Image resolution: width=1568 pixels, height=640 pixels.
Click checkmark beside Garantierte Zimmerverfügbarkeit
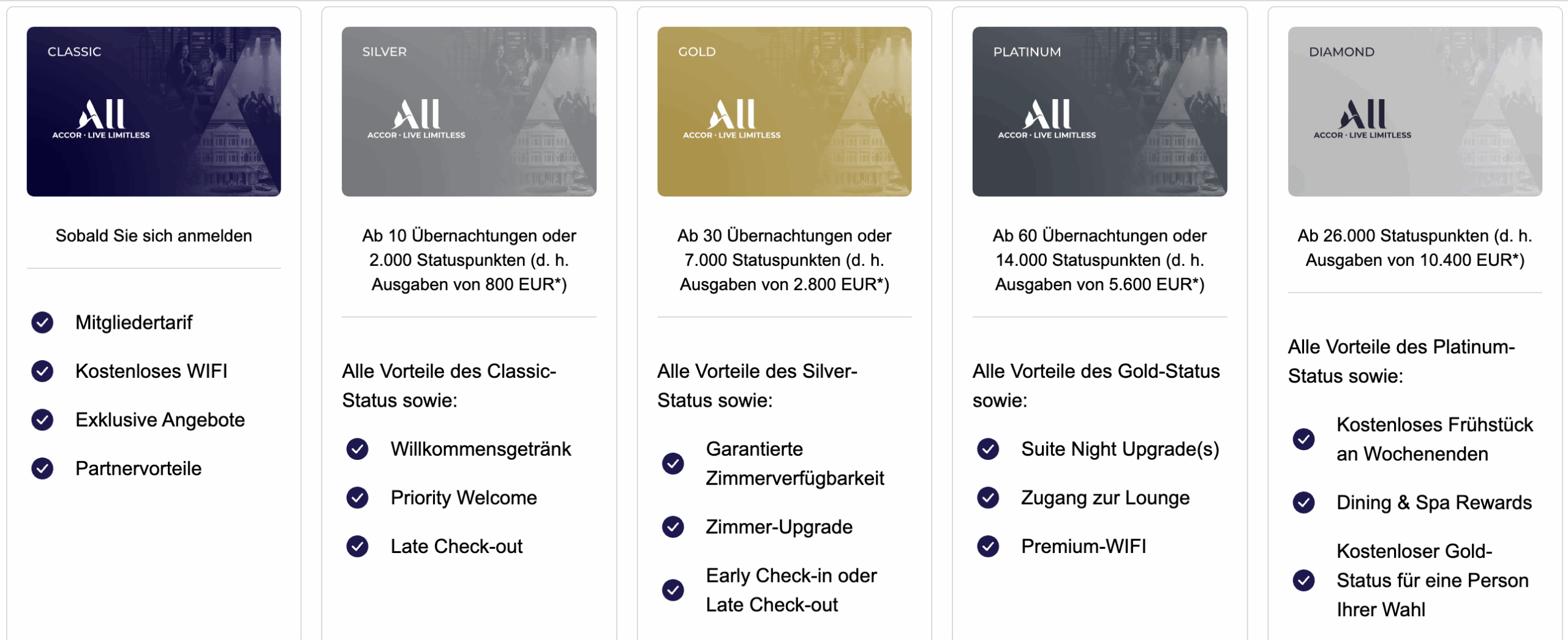click(x=673, y=464)
